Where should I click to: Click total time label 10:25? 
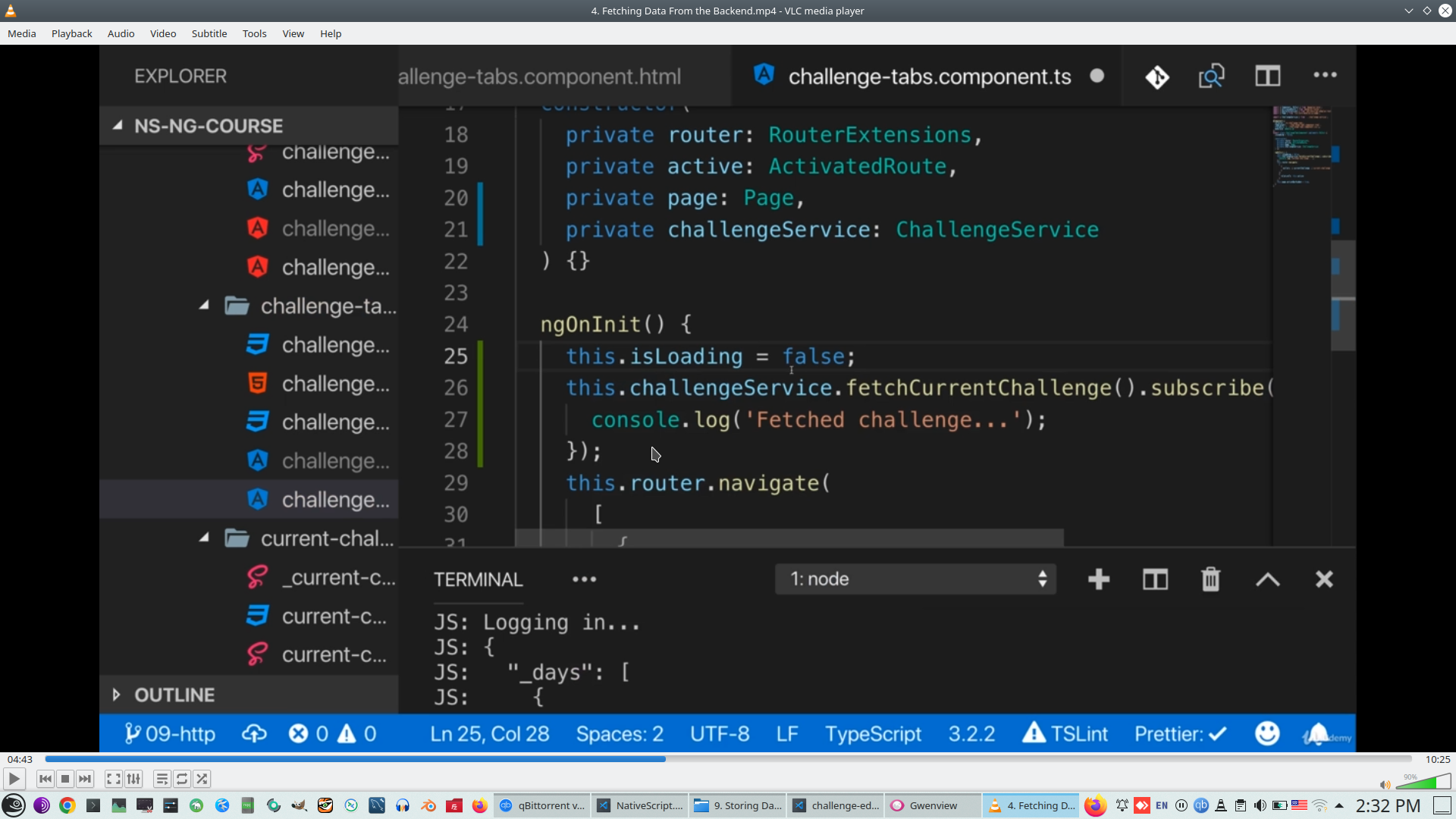pyautogui.click(x=1437, y=759)
